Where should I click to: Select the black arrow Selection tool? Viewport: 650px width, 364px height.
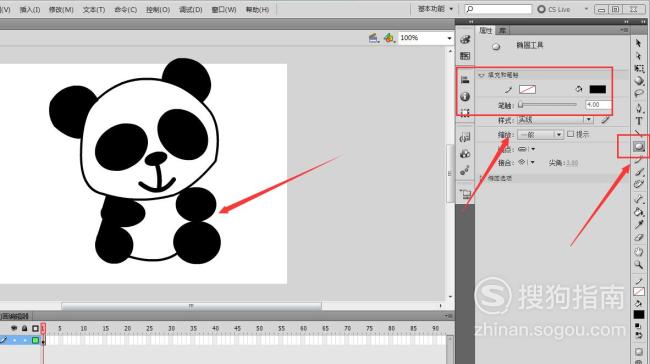638,43
